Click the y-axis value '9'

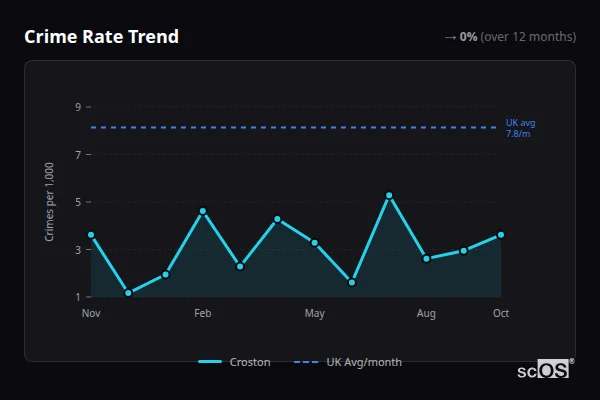click(x=78, y=107)
